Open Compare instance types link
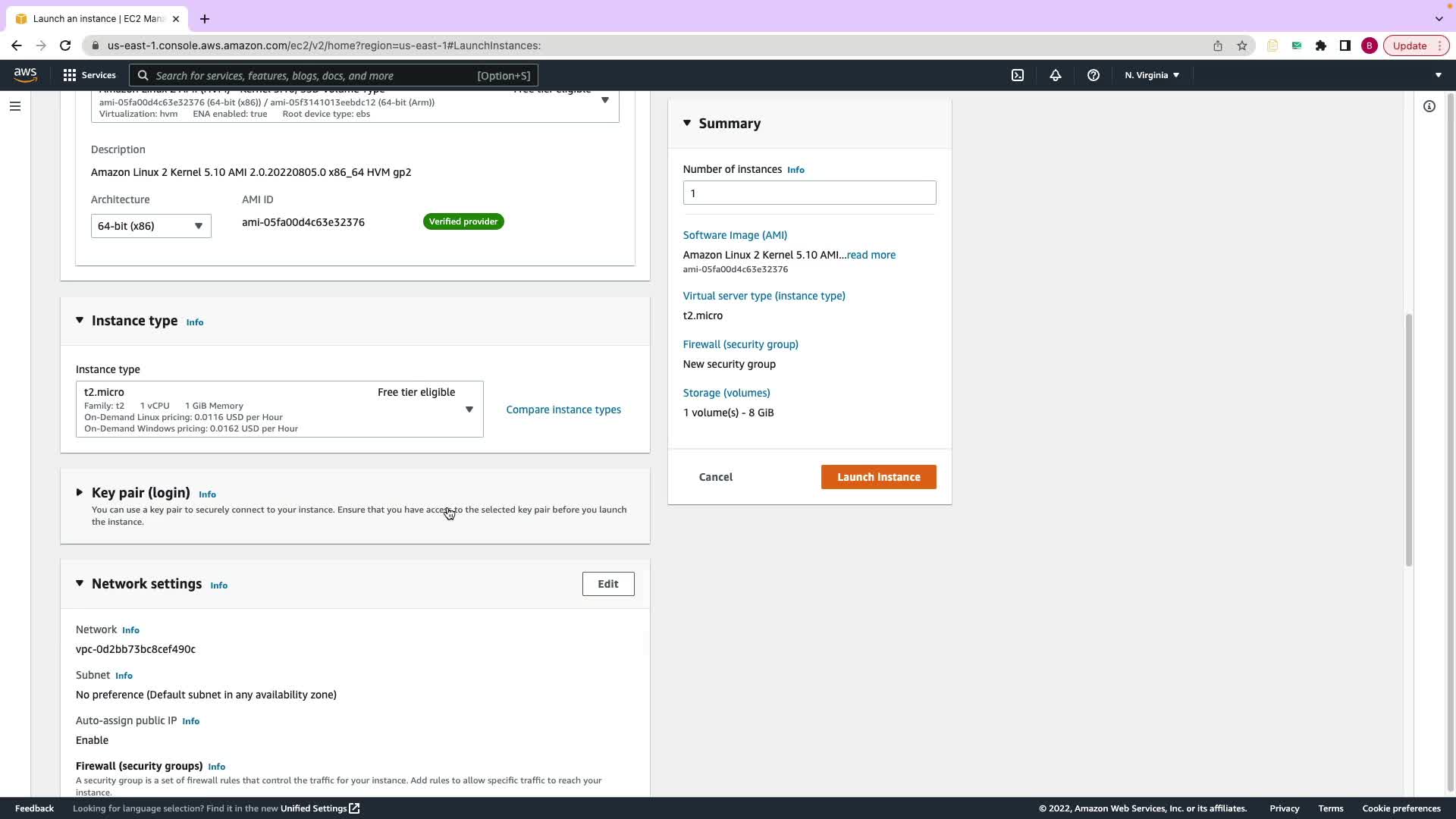The image size is (1456, 819). pos(563,409)
